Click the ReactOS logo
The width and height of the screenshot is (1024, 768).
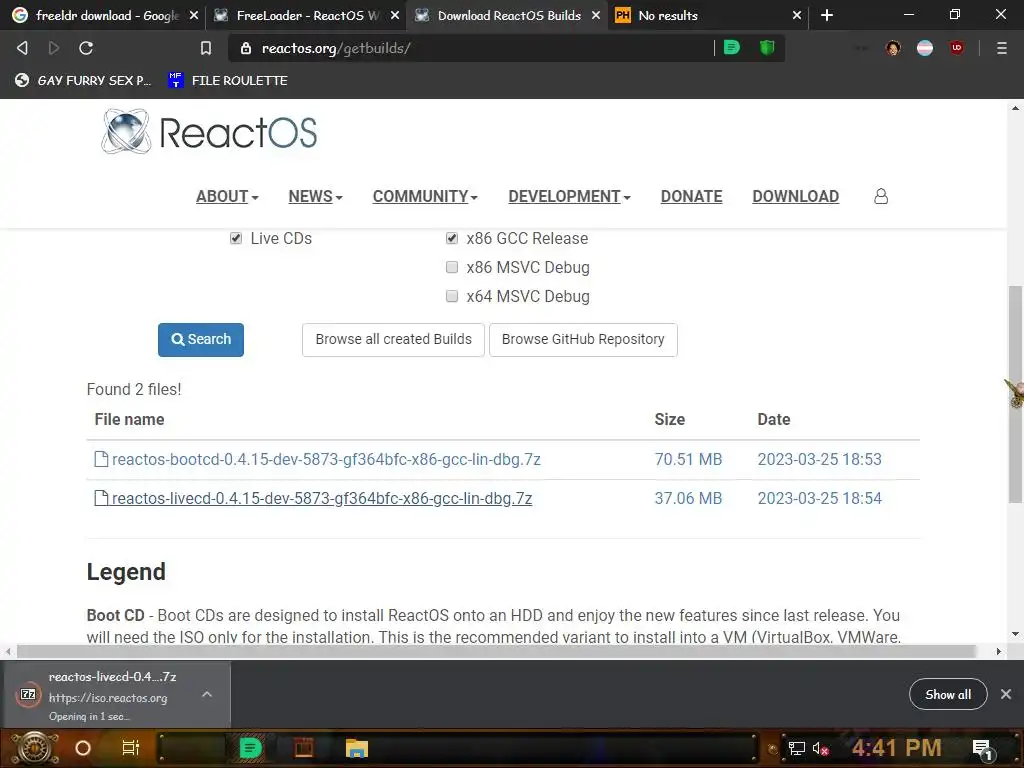click(209, 133)
